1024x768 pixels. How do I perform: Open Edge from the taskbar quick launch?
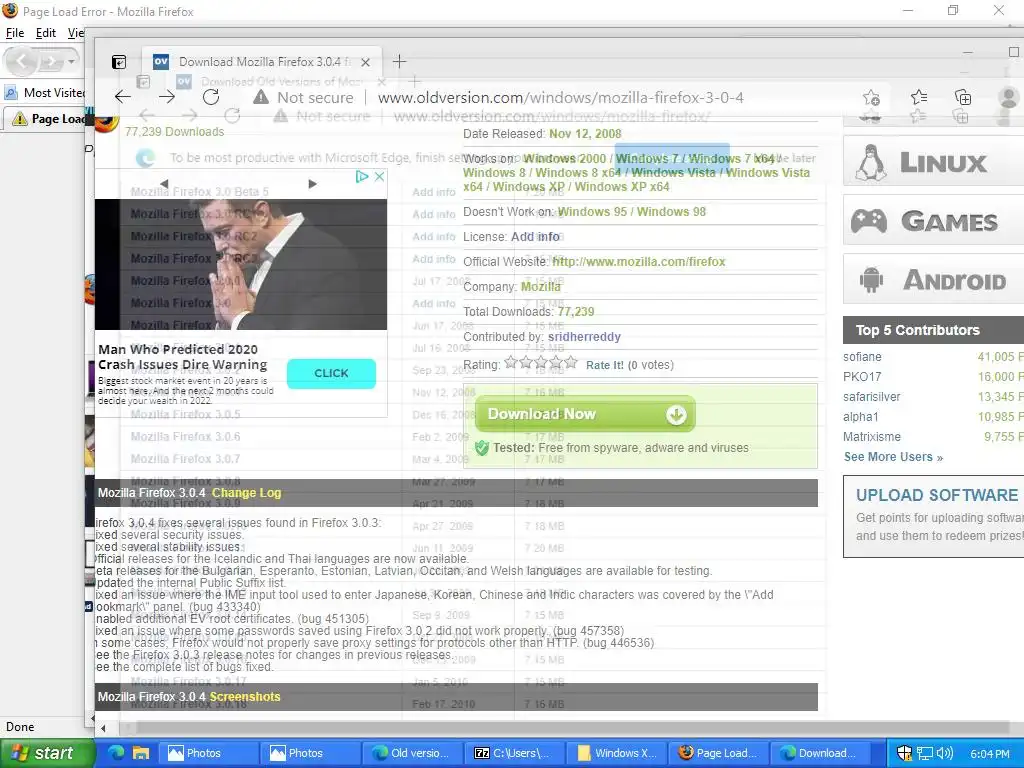click(116, 752)
